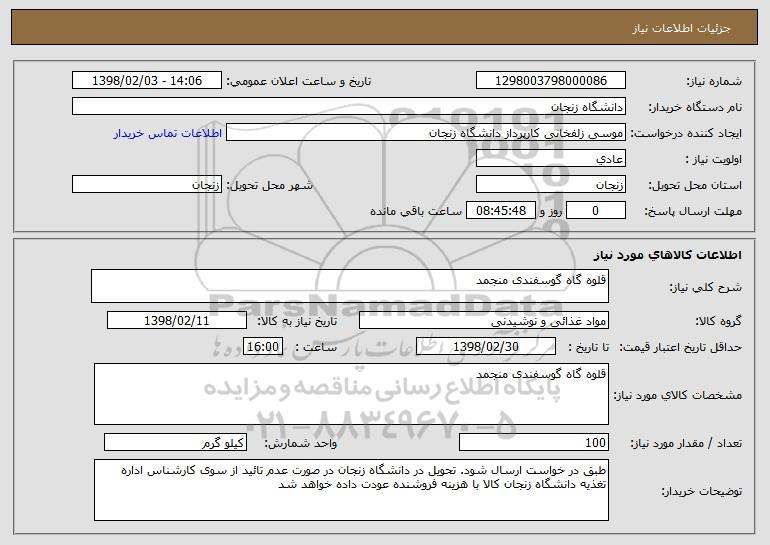The height and width of the screenshot is (545, 770).
Task: Click the remaining time field 08:45:48
Action: pos(500,211)
